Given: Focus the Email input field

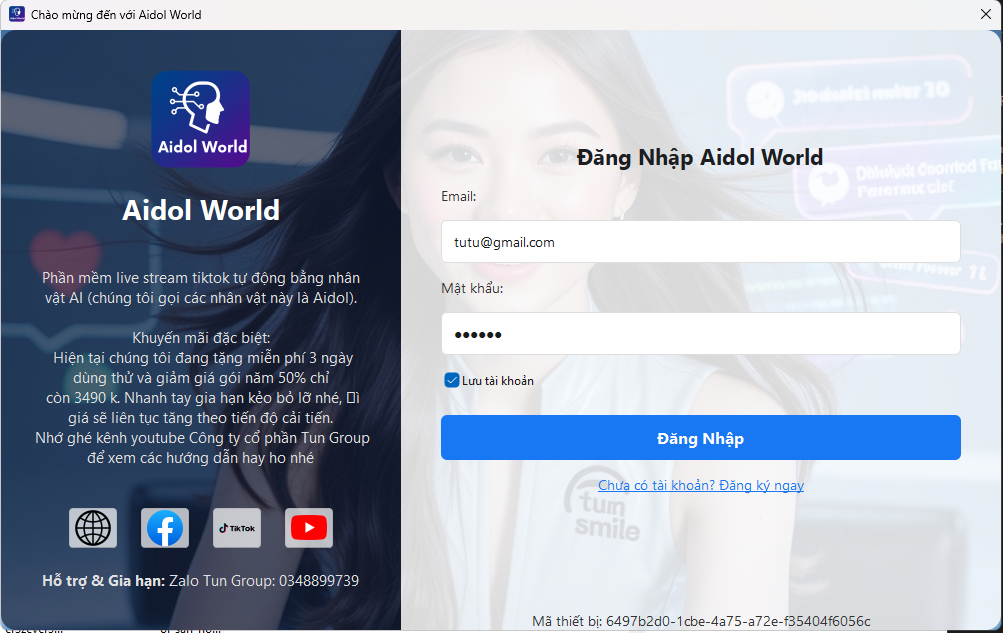Looking at the screenshot, I should point(700,242).
